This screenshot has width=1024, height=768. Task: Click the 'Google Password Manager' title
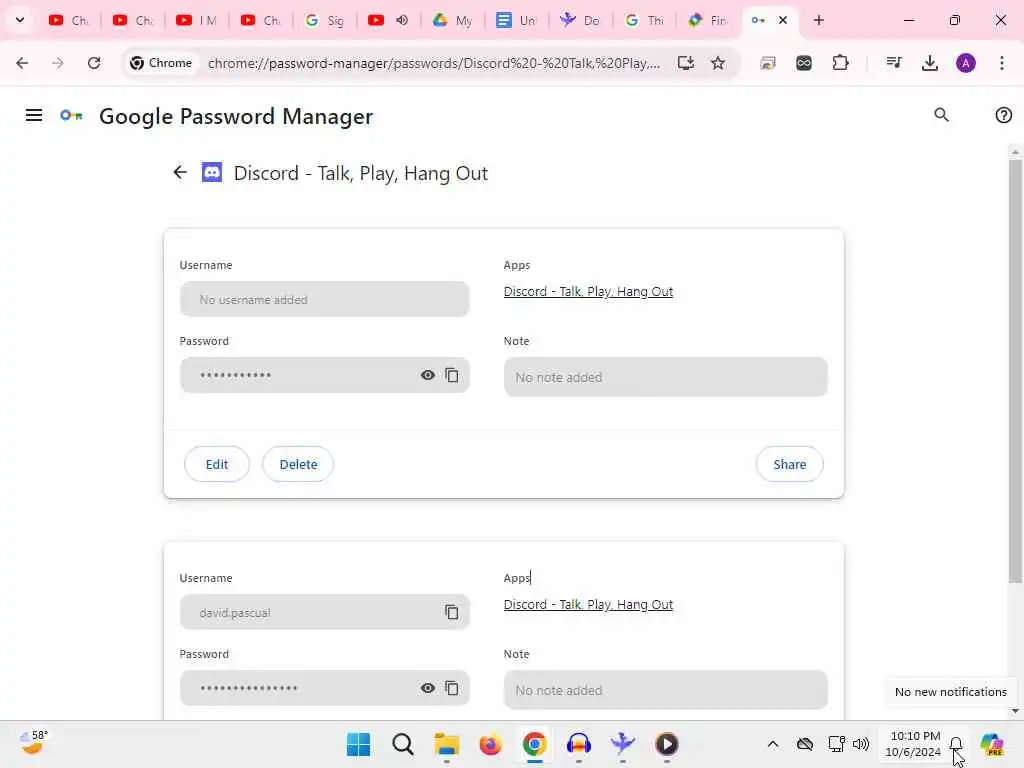[236, 116]
